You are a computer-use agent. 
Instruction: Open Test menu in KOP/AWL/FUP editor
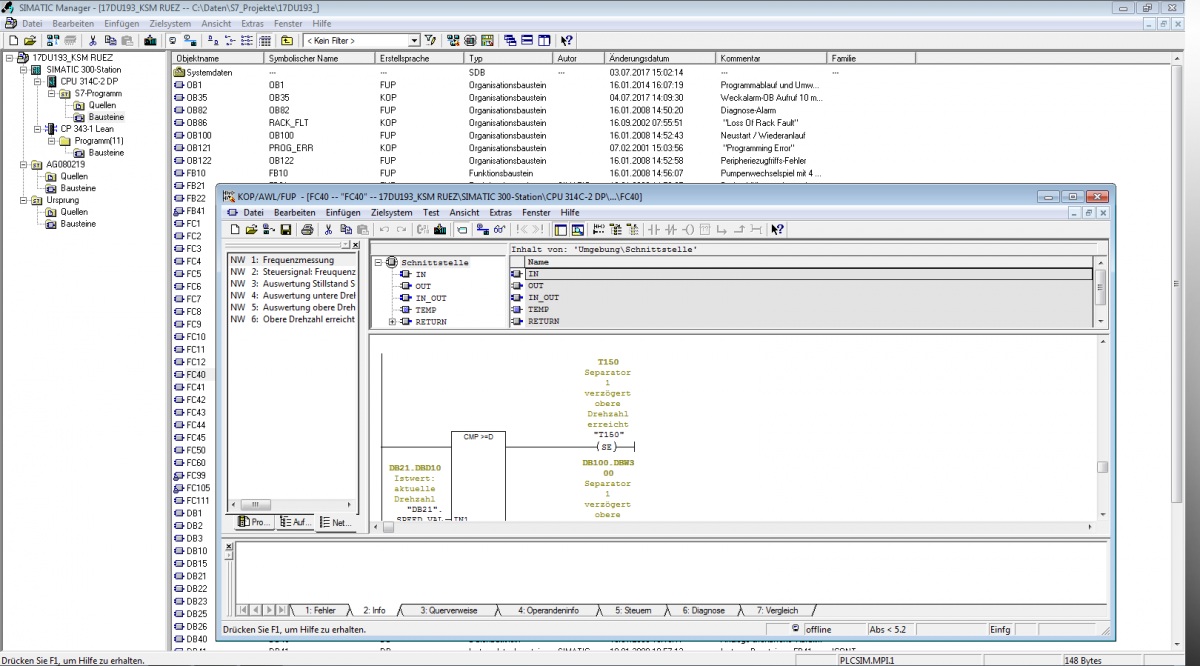(431, 213)
